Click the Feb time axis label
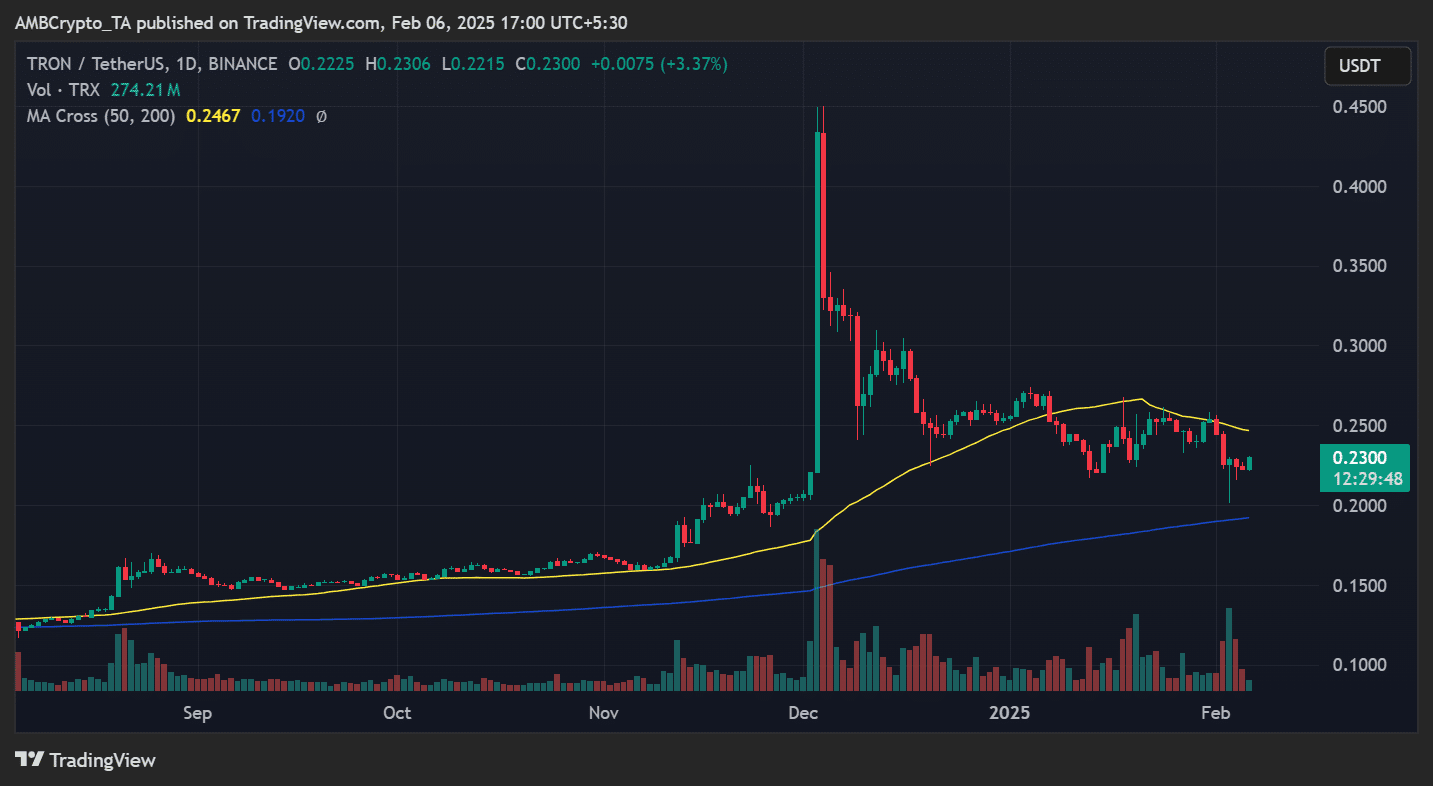 (x=1214, y=713)
